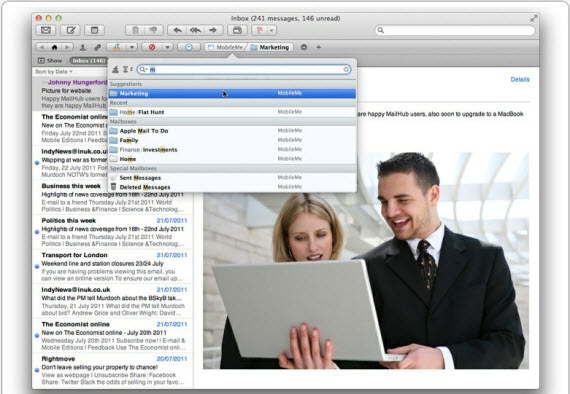Forward message using the right arrow icon
The width and height of the screenshot is (570, 394).
point(213,30)
